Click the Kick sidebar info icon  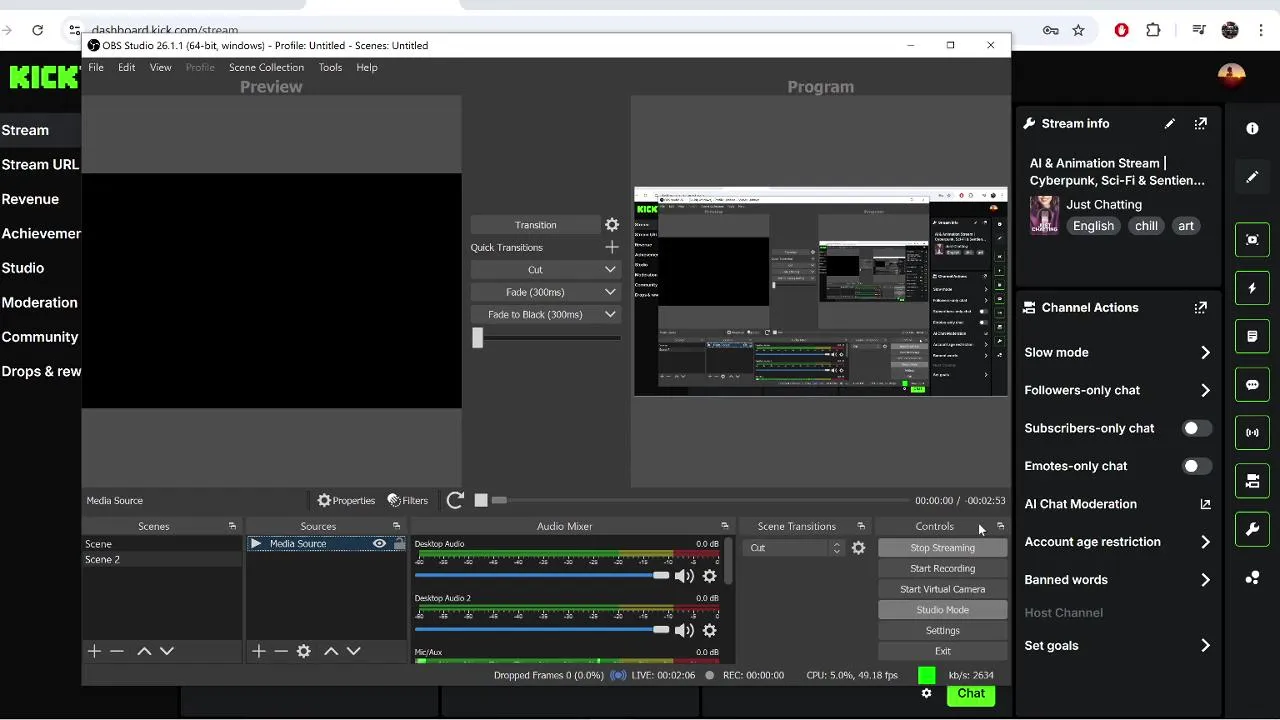click(x=1252, y=129)
